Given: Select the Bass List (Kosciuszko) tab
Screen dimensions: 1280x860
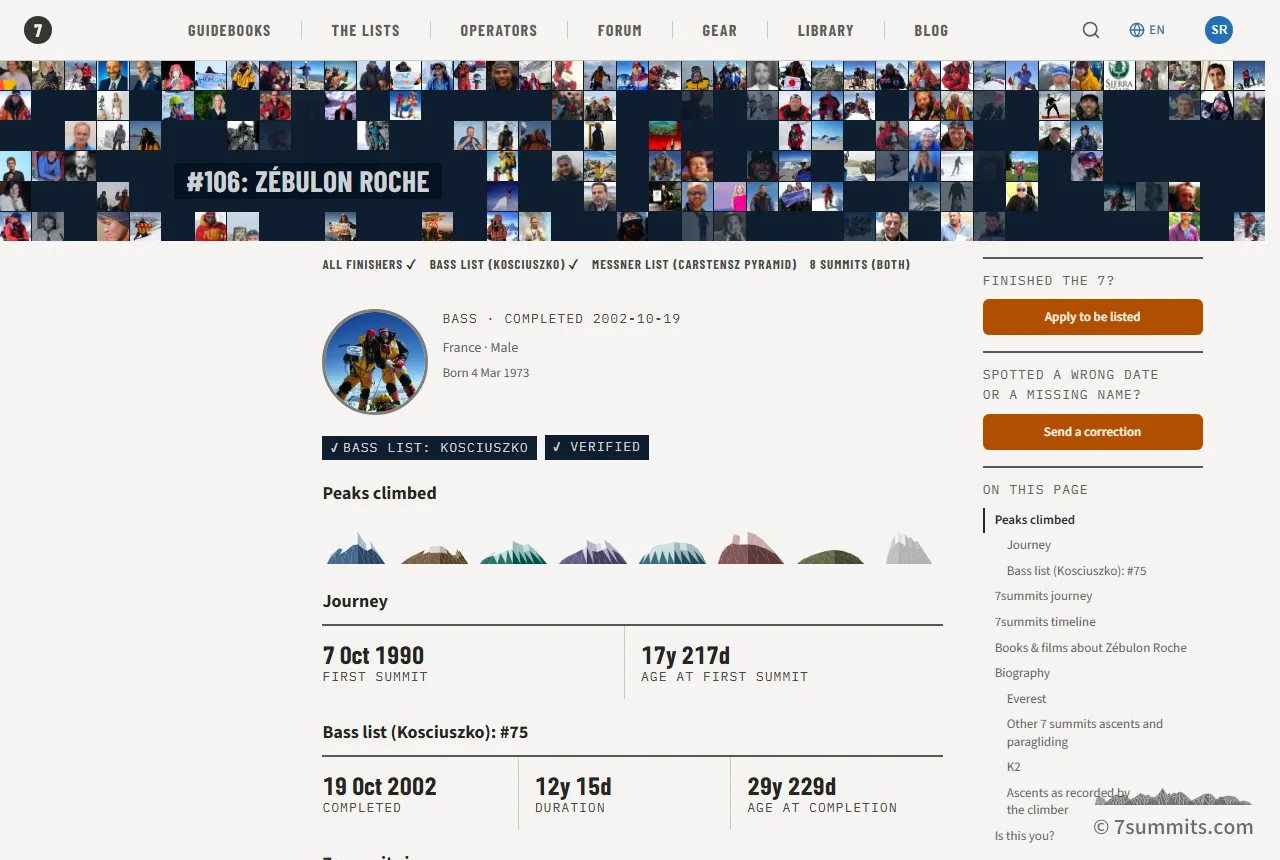Looking at the screenshot, I should coord(504,265).
